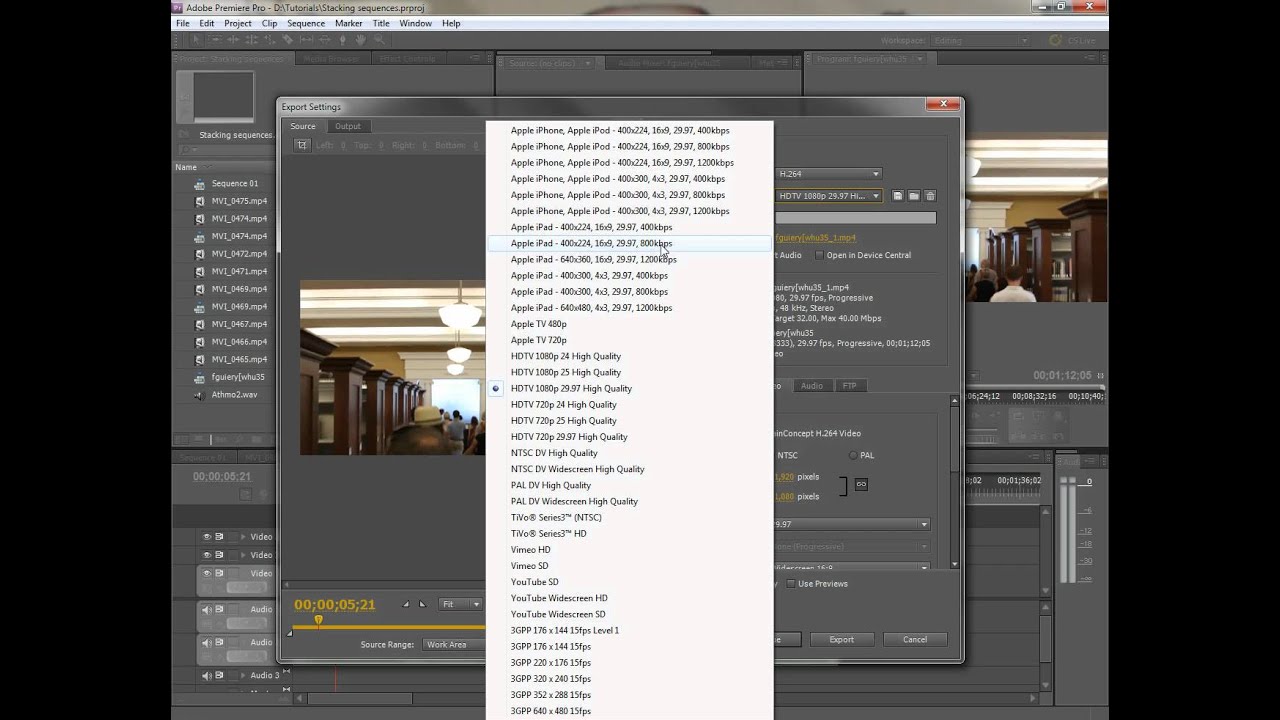Click the Export button
1280x720 pixels.
pos(842,639)
